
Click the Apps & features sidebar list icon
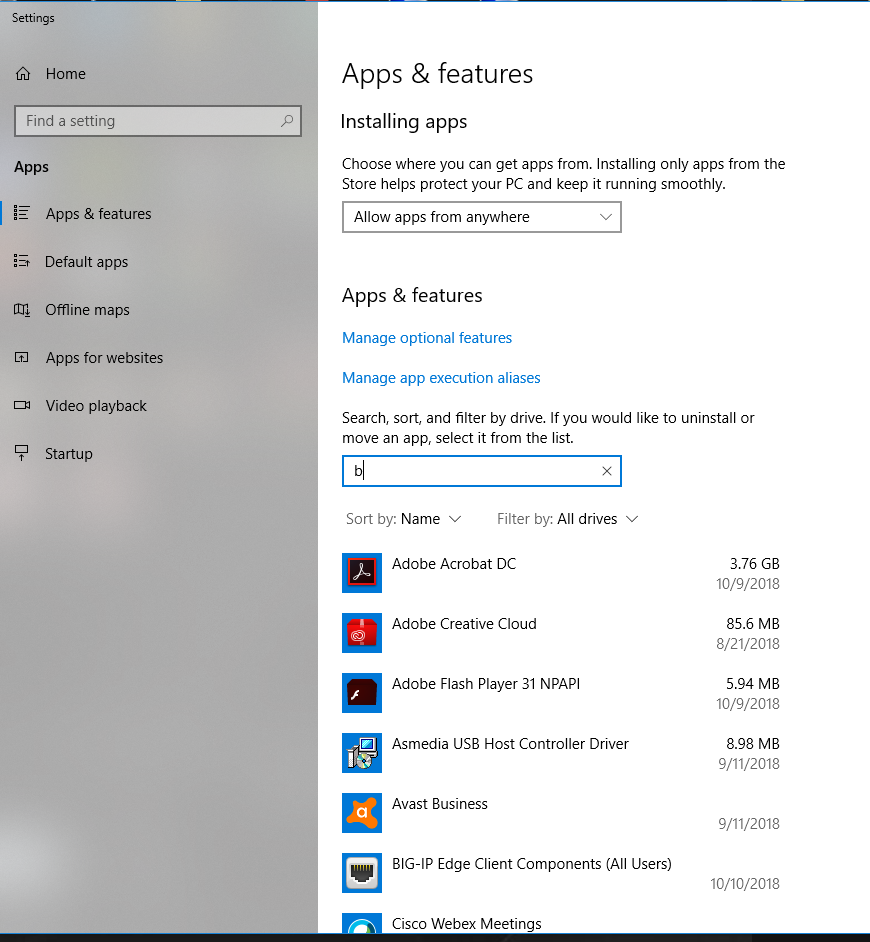point(22,213)
